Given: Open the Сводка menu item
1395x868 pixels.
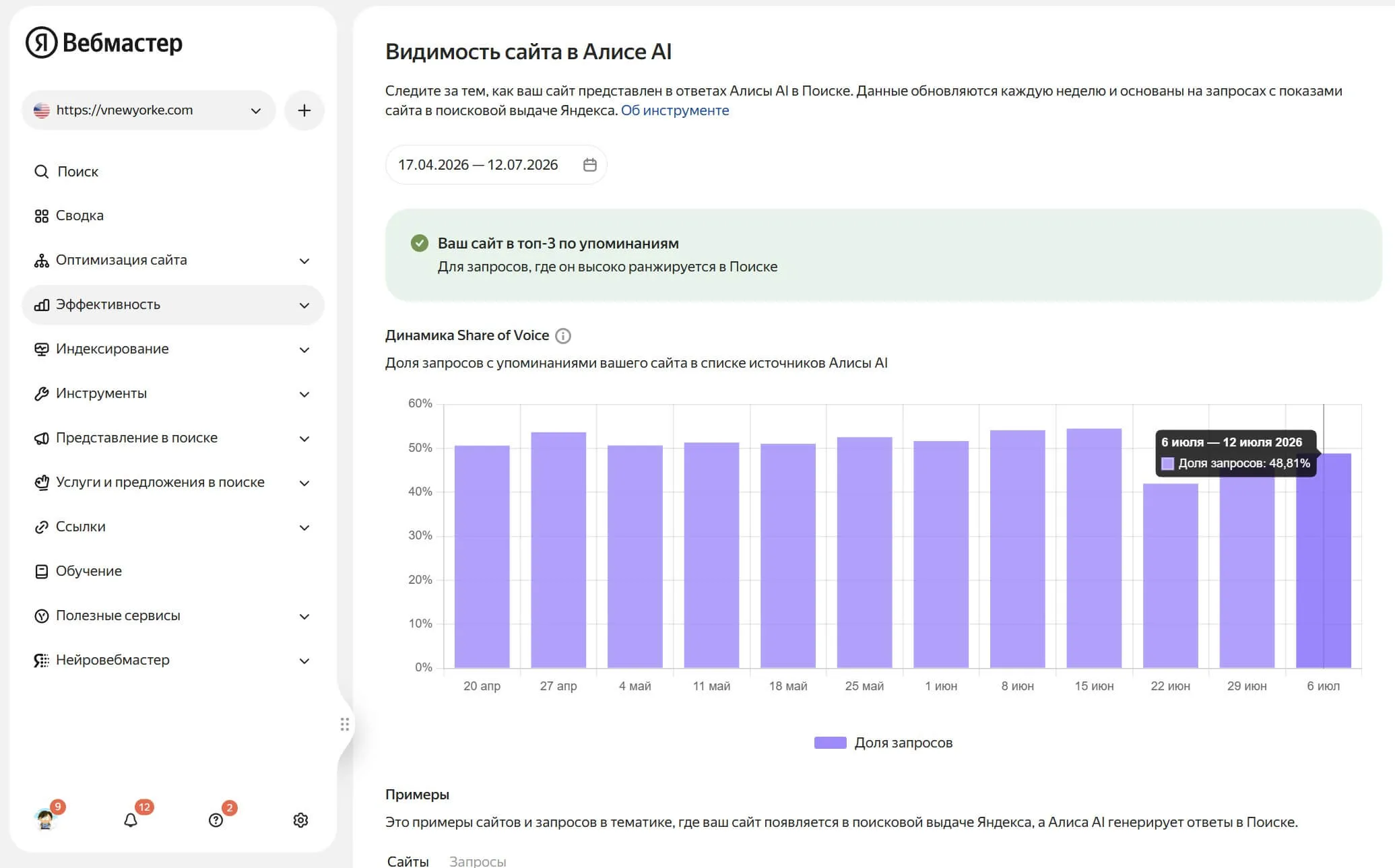Looking at the screenshot, I should [172, 215].
